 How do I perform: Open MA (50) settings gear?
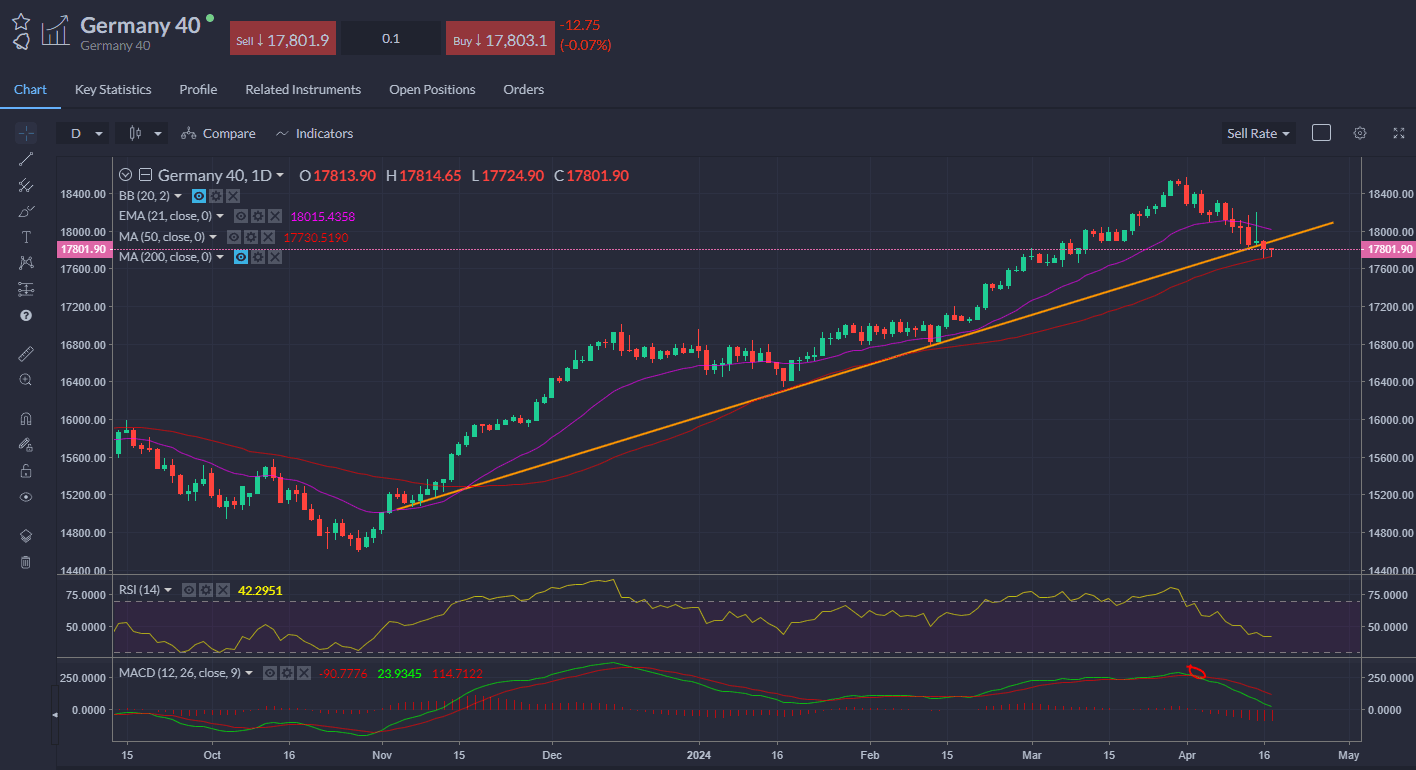click(x=251, y=237)
